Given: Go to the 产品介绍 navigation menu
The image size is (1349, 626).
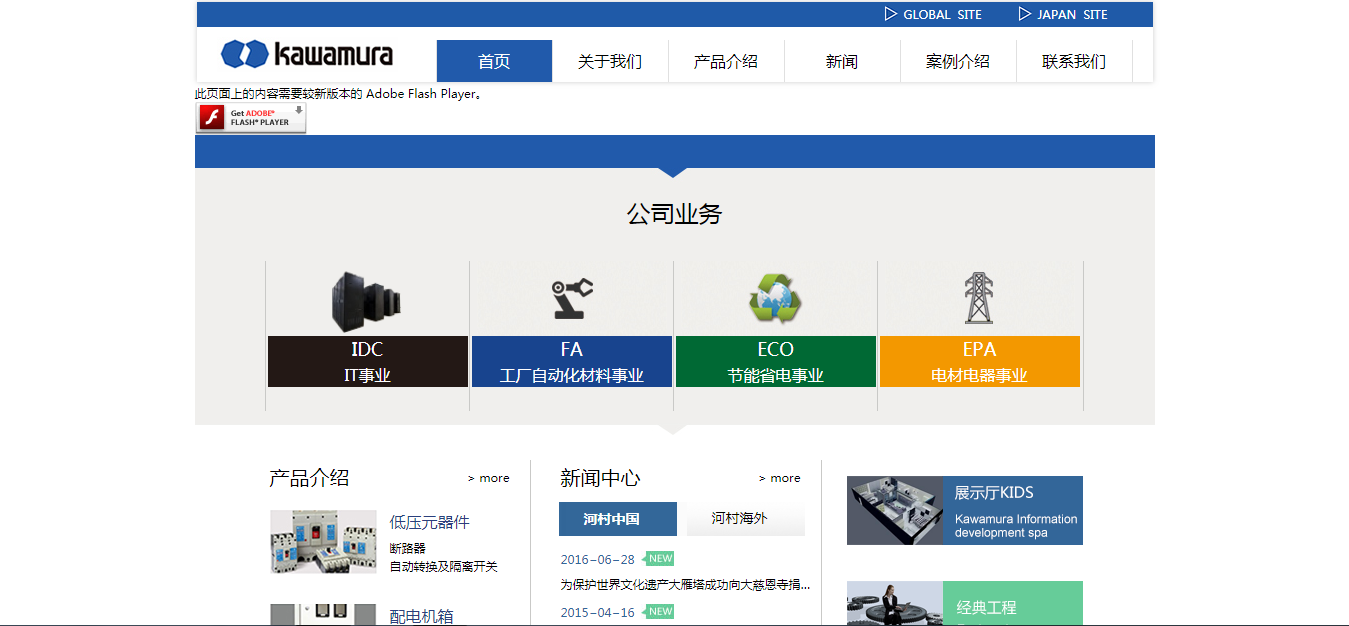Looking at the screenshot, I should (x=726, y=61).
